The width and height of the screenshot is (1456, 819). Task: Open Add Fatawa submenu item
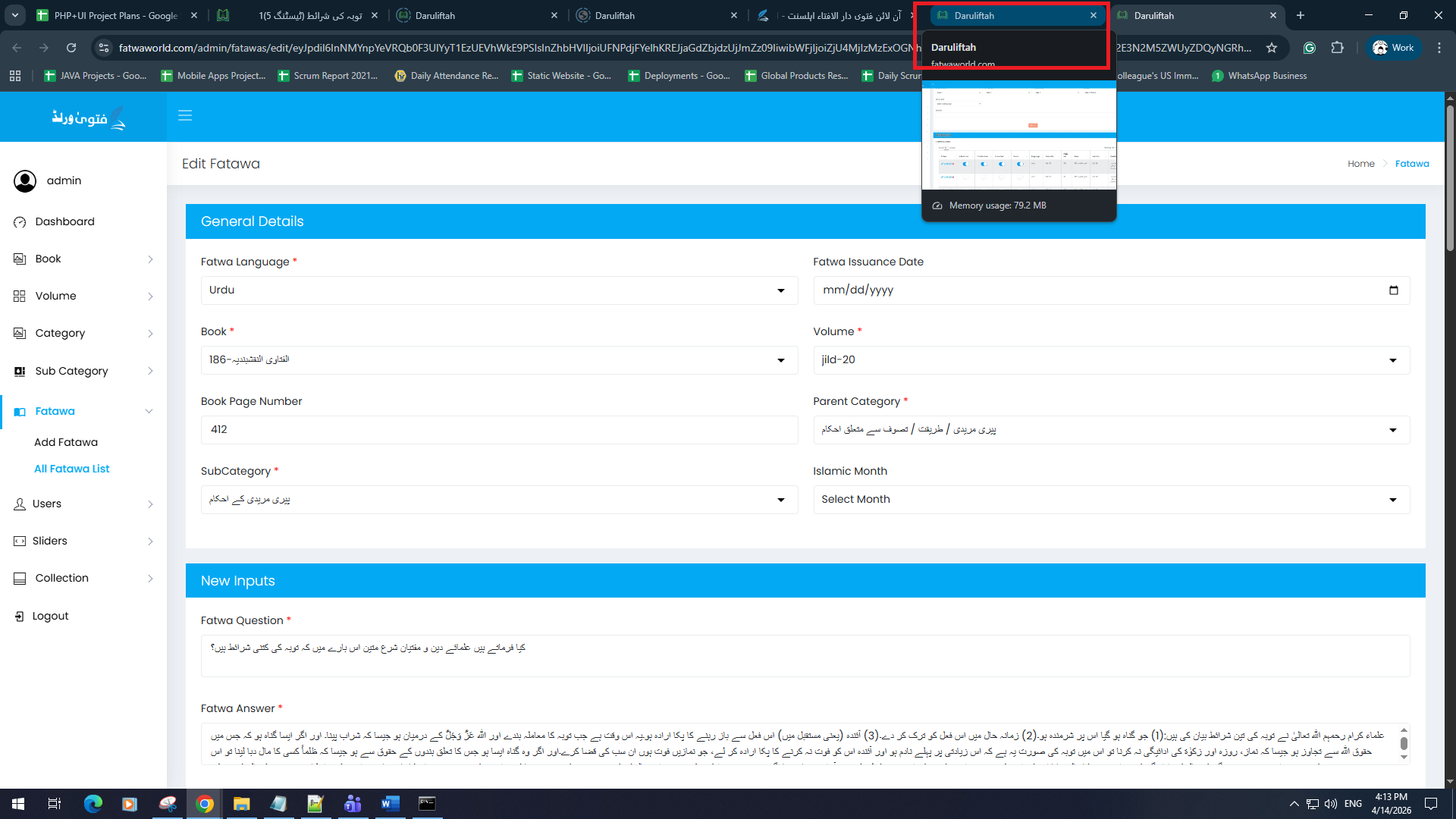(x=66, y=443)
